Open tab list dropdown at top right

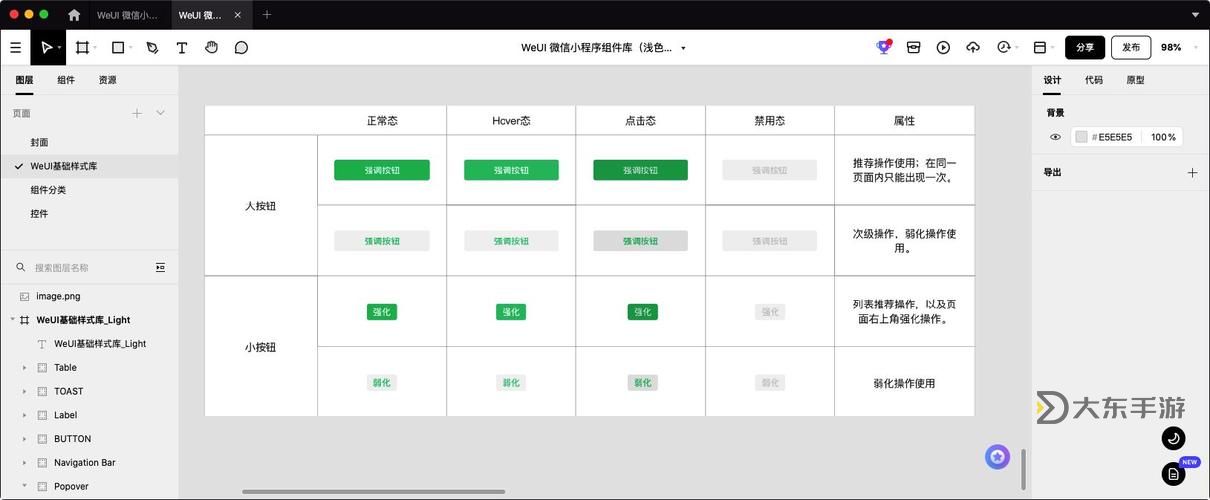coord(1195,15)
